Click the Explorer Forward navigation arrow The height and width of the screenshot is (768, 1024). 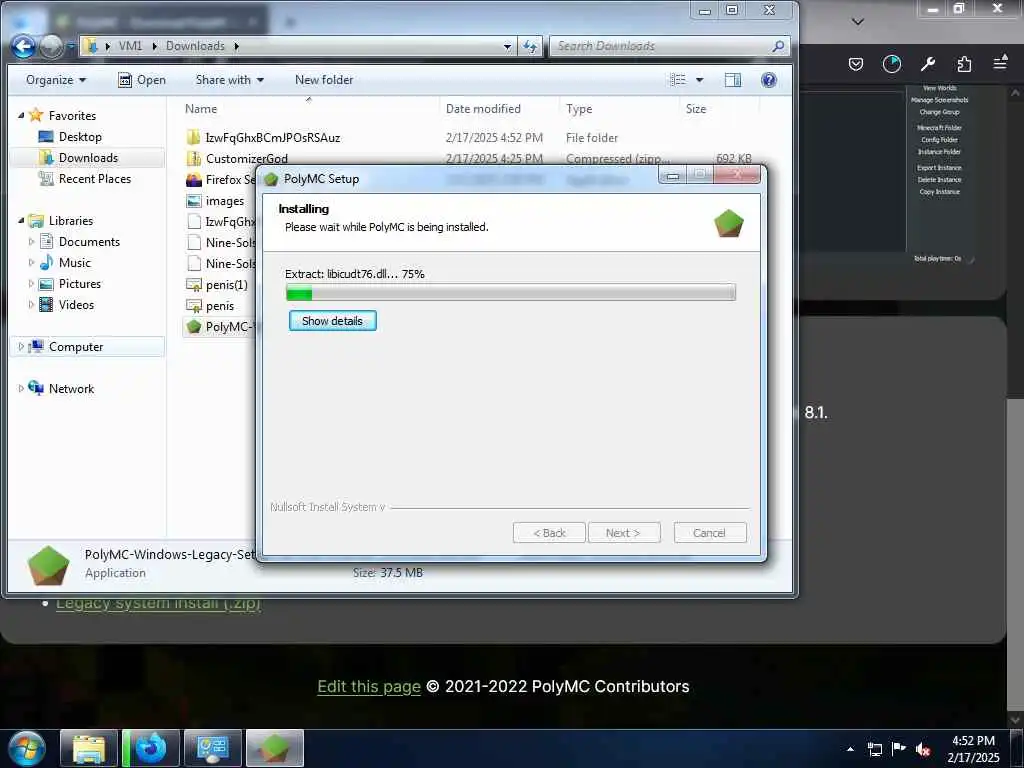pyautogui.click(x=52, y=46)
